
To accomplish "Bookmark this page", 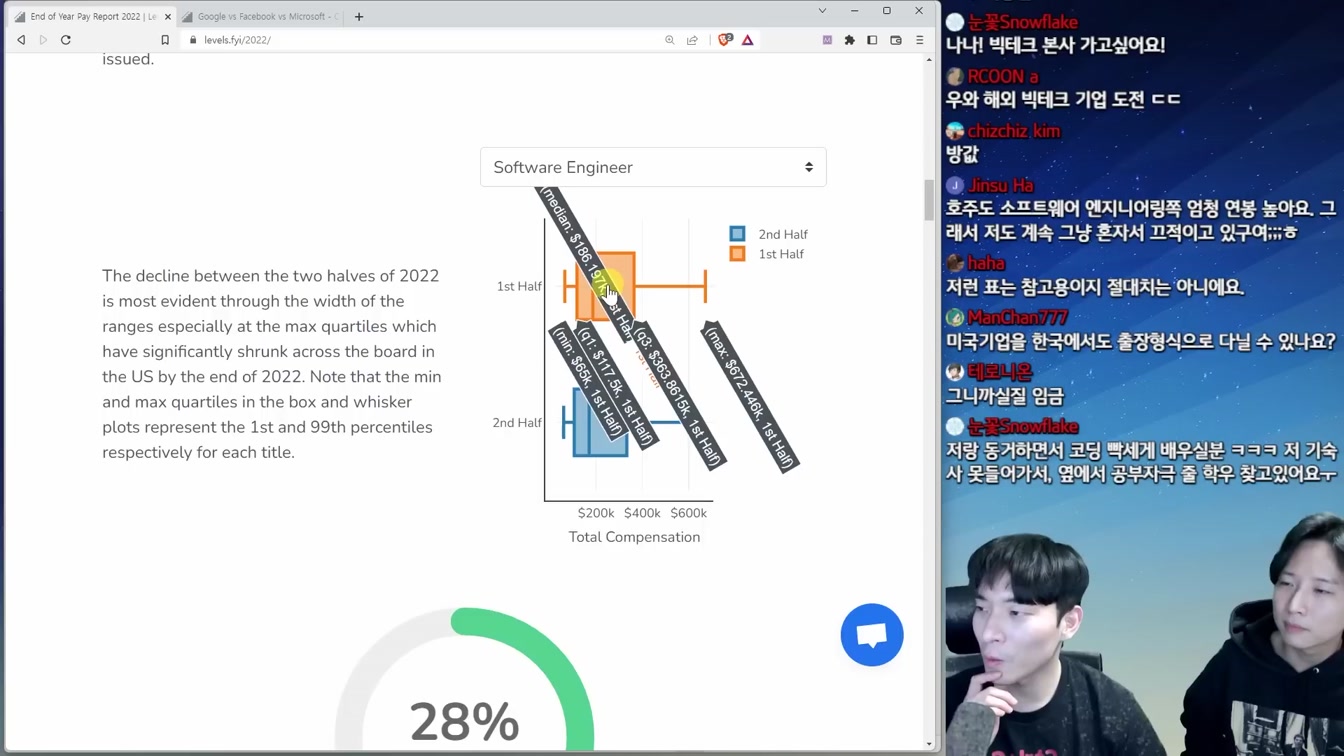I will 165,40.
